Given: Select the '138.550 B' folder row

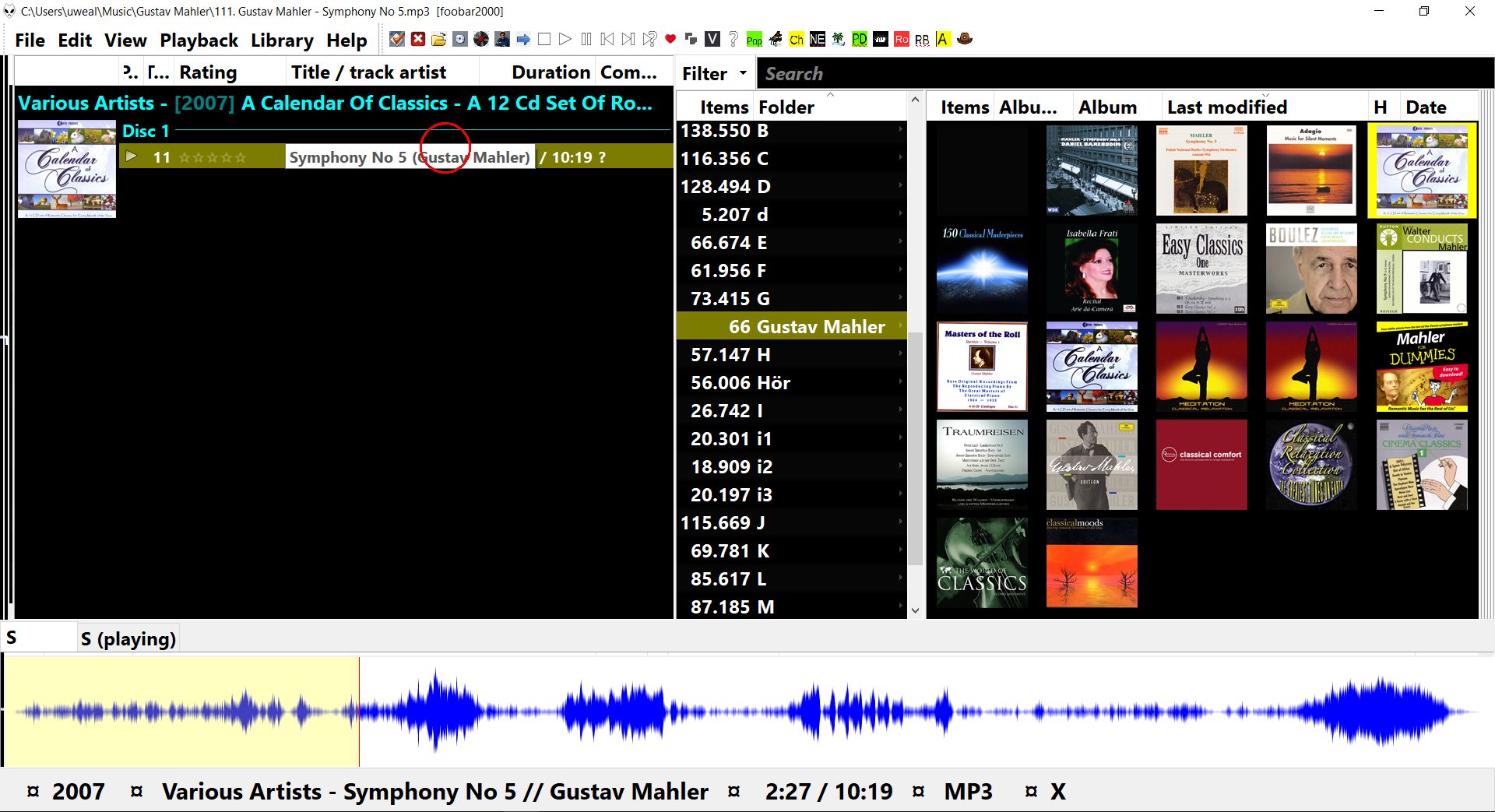Looking at the screenshot, I should click(791, 131).
